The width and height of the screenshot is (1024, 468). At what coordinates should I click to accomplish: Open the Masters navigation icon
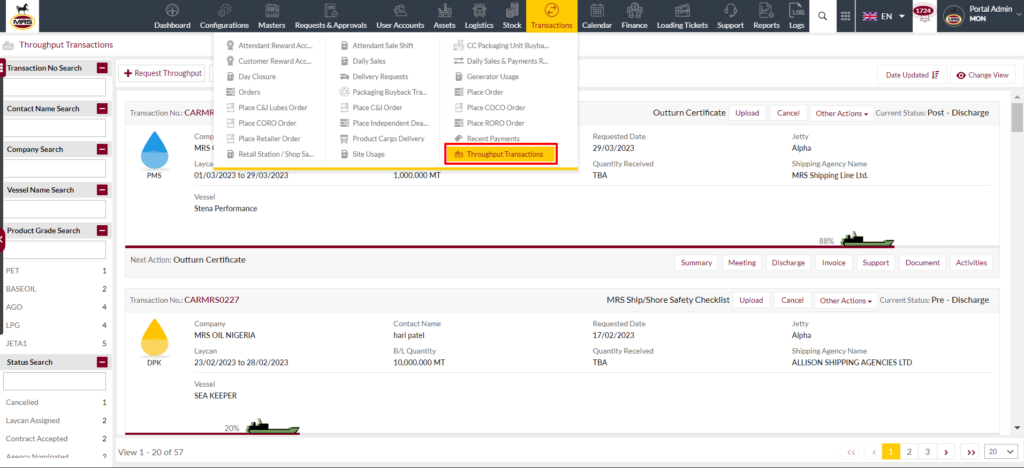[x=272, y=10]
